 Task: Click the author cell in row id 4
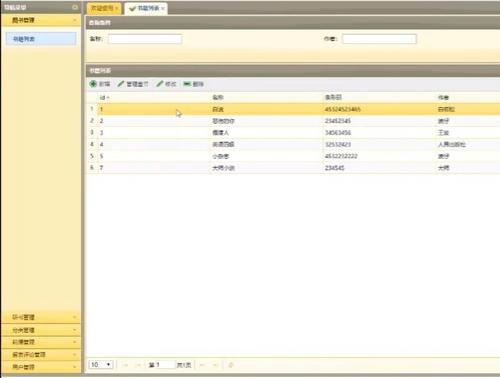pyautogui.click(x=468, y=144)
